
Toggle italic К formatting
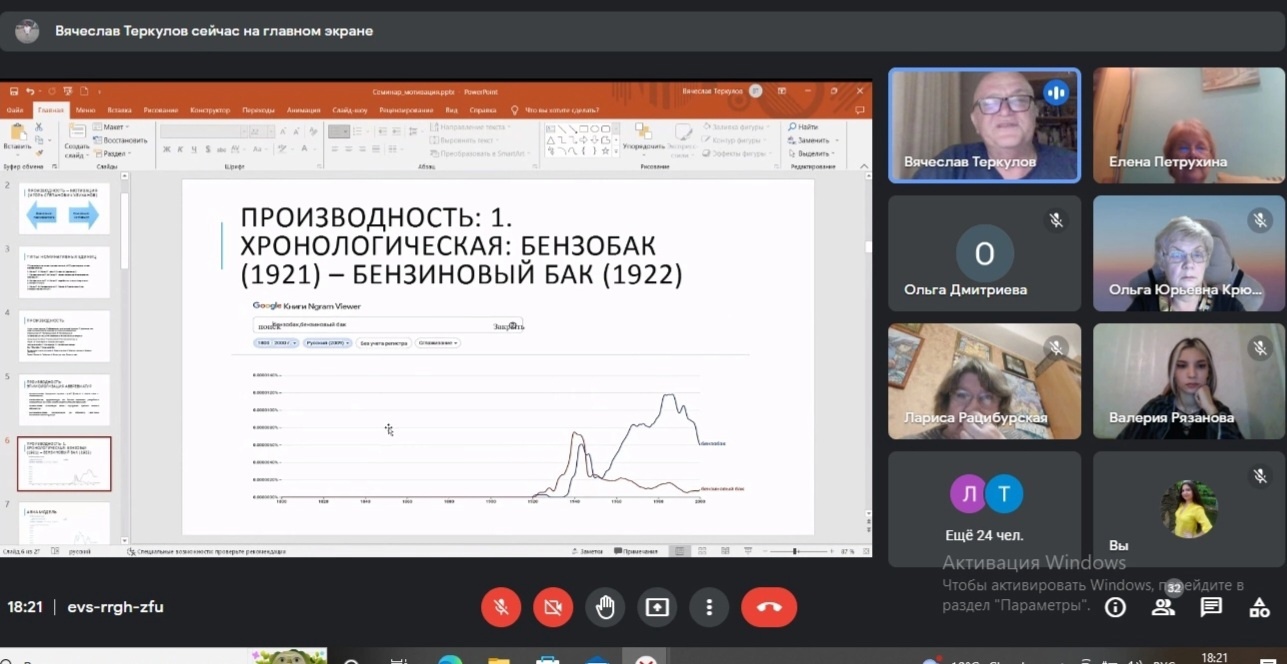[x=180, y=150]
